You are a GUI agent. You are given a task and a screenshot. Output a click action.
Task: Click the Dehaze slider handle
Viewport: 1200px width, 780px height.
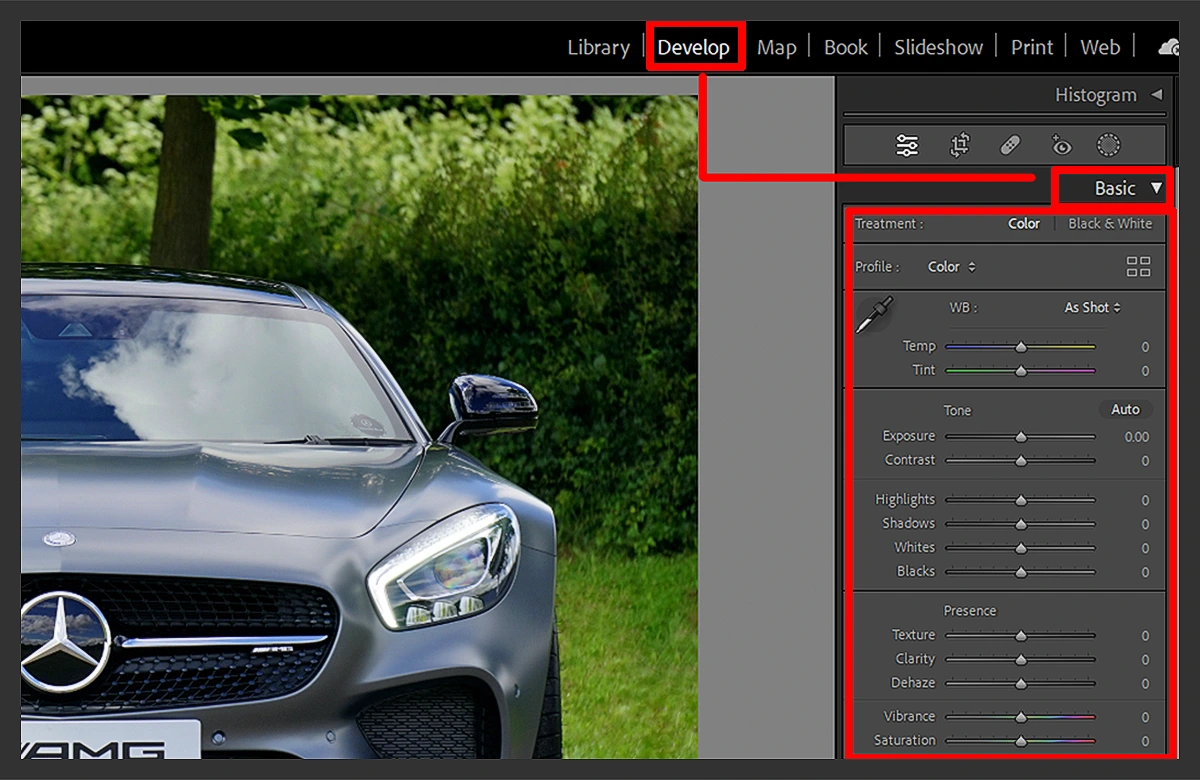point(1021,684)
